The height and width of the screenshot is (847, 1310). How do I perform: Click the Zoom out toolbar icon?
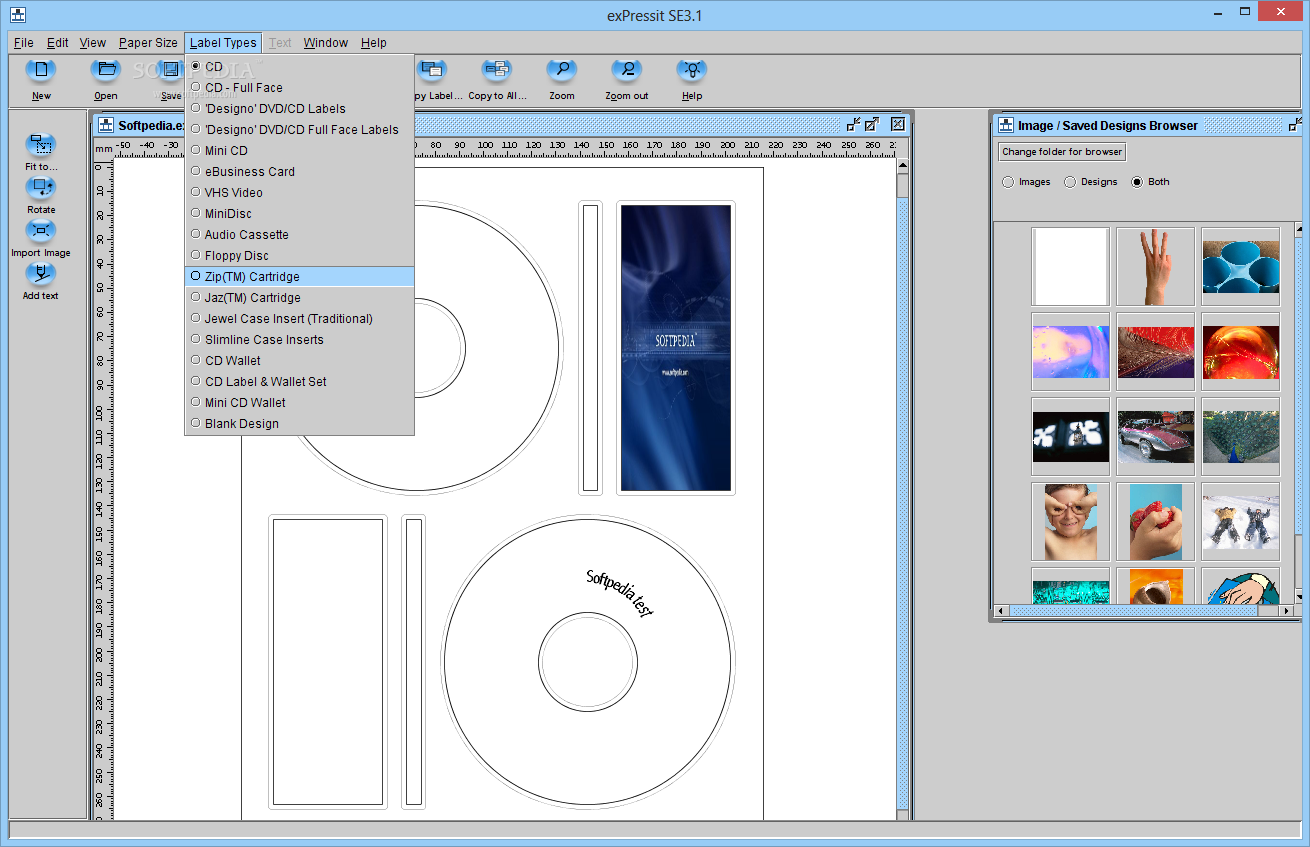[627, 70]
